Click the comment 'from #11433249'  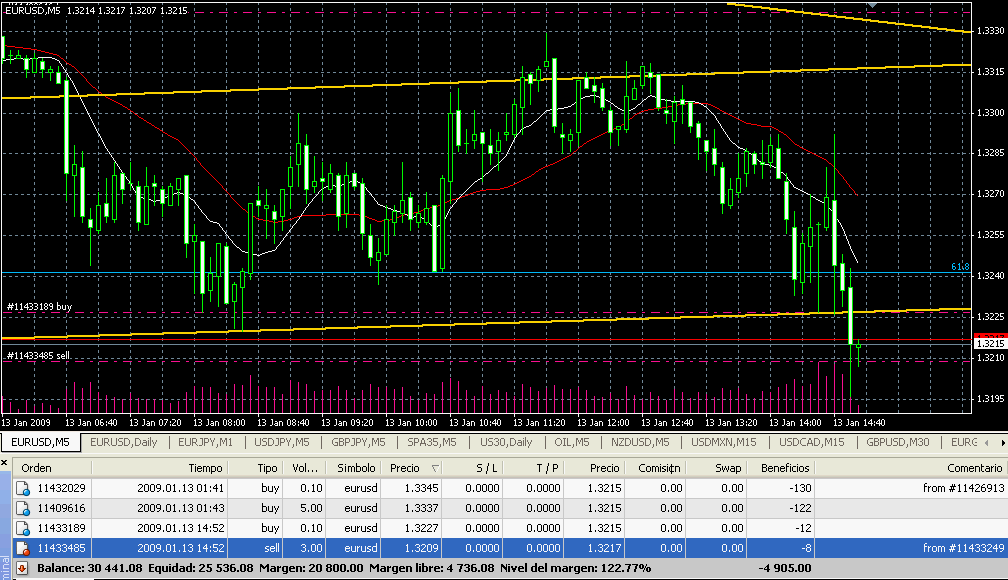pyautogui.click(x=963, y=548)
